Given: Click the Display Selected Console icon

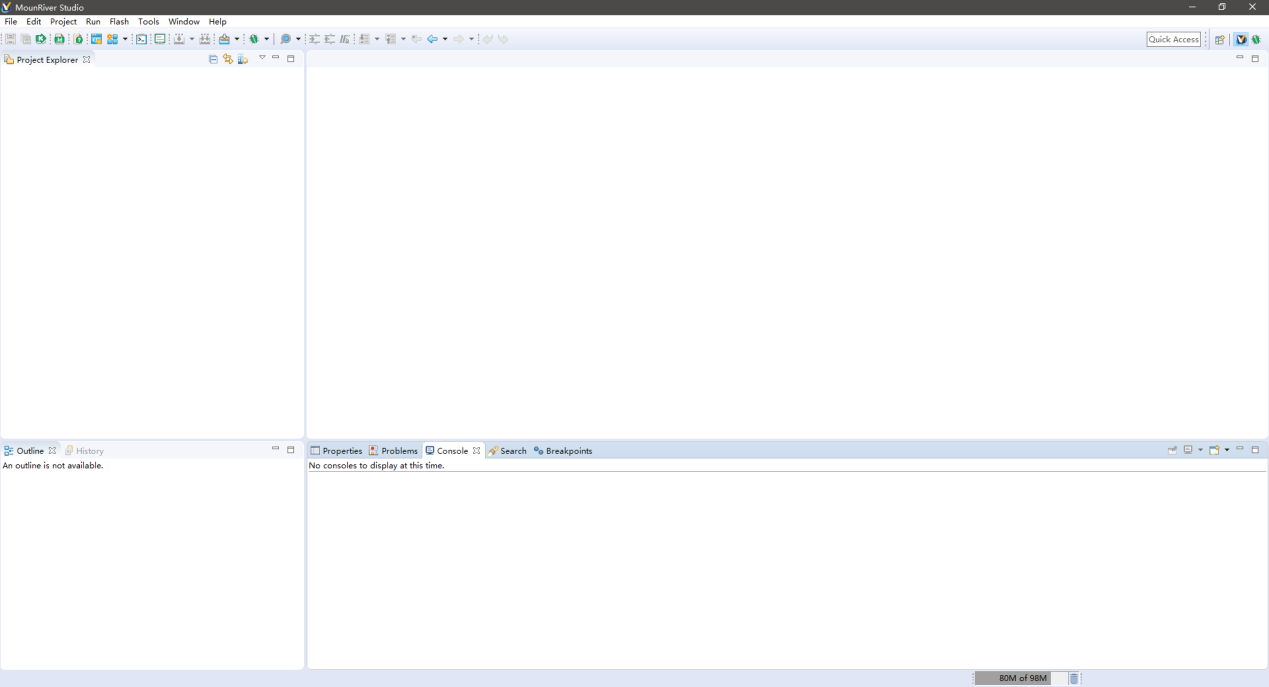Looking at the screenshot, I should [1188, 450].
